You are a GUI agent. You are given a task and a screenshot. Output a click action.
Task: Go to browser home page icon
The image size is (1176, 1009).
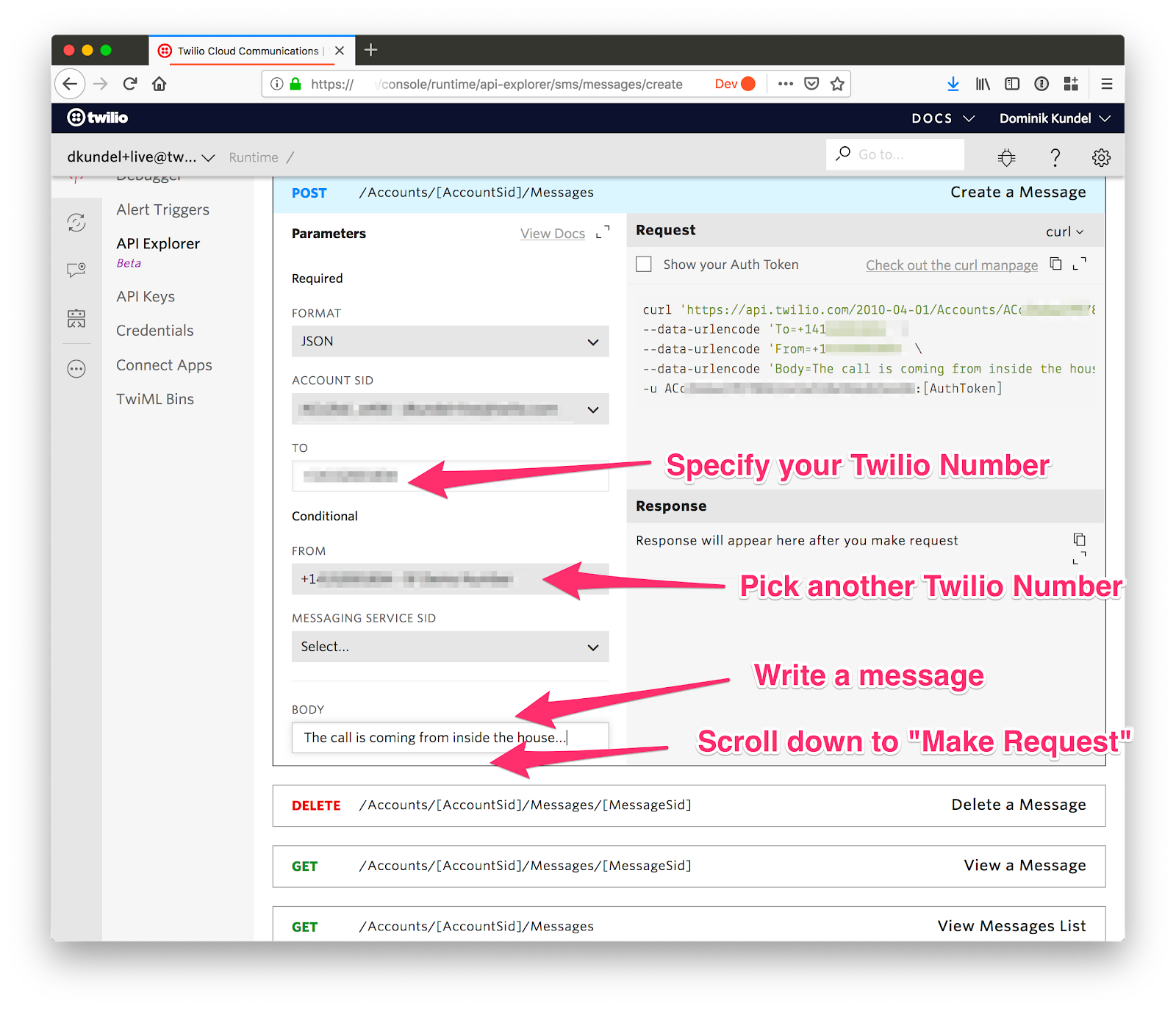point(159,84)
